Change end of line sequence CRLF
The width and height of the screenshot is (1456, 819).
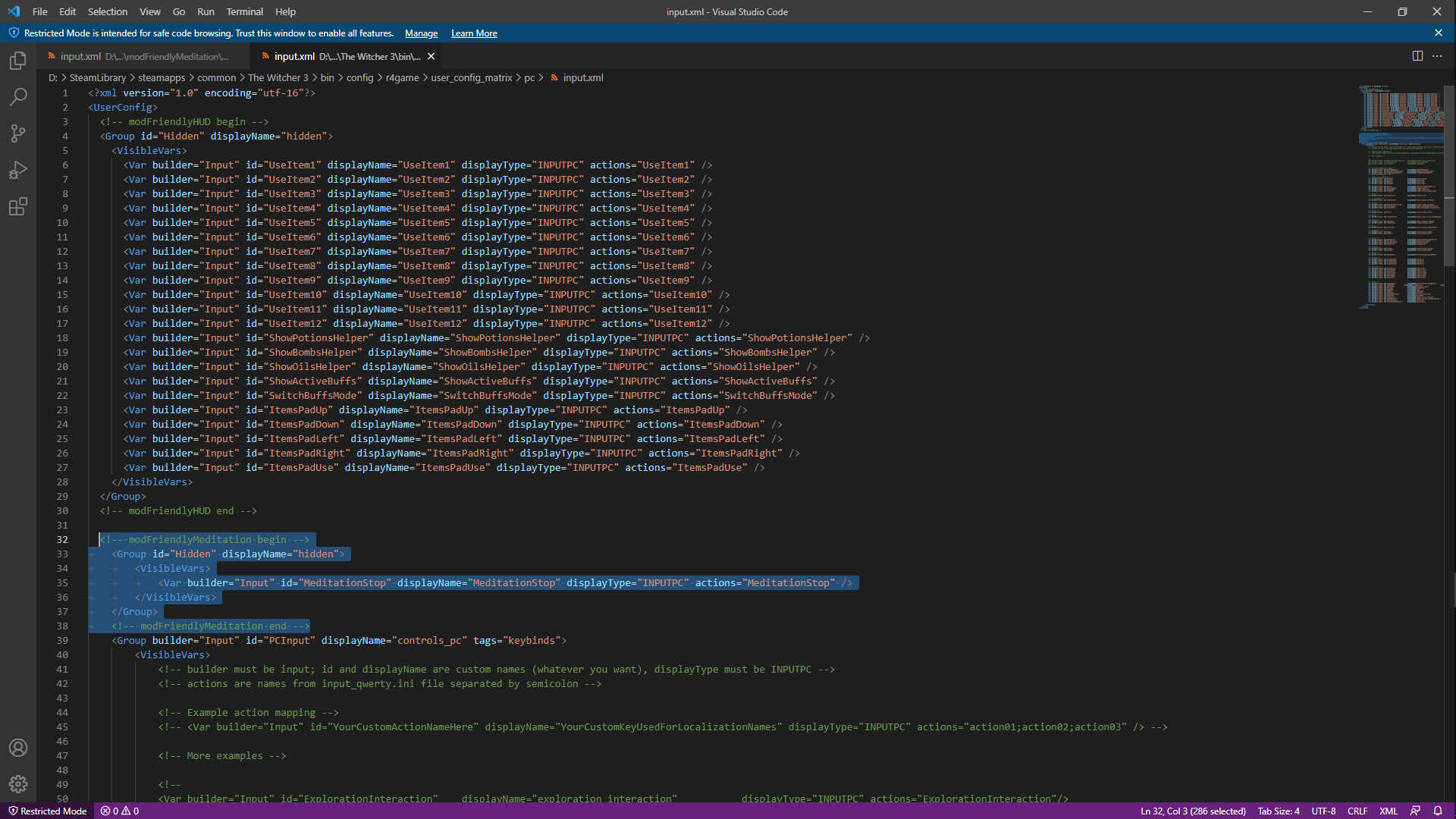pos(1357,811)
